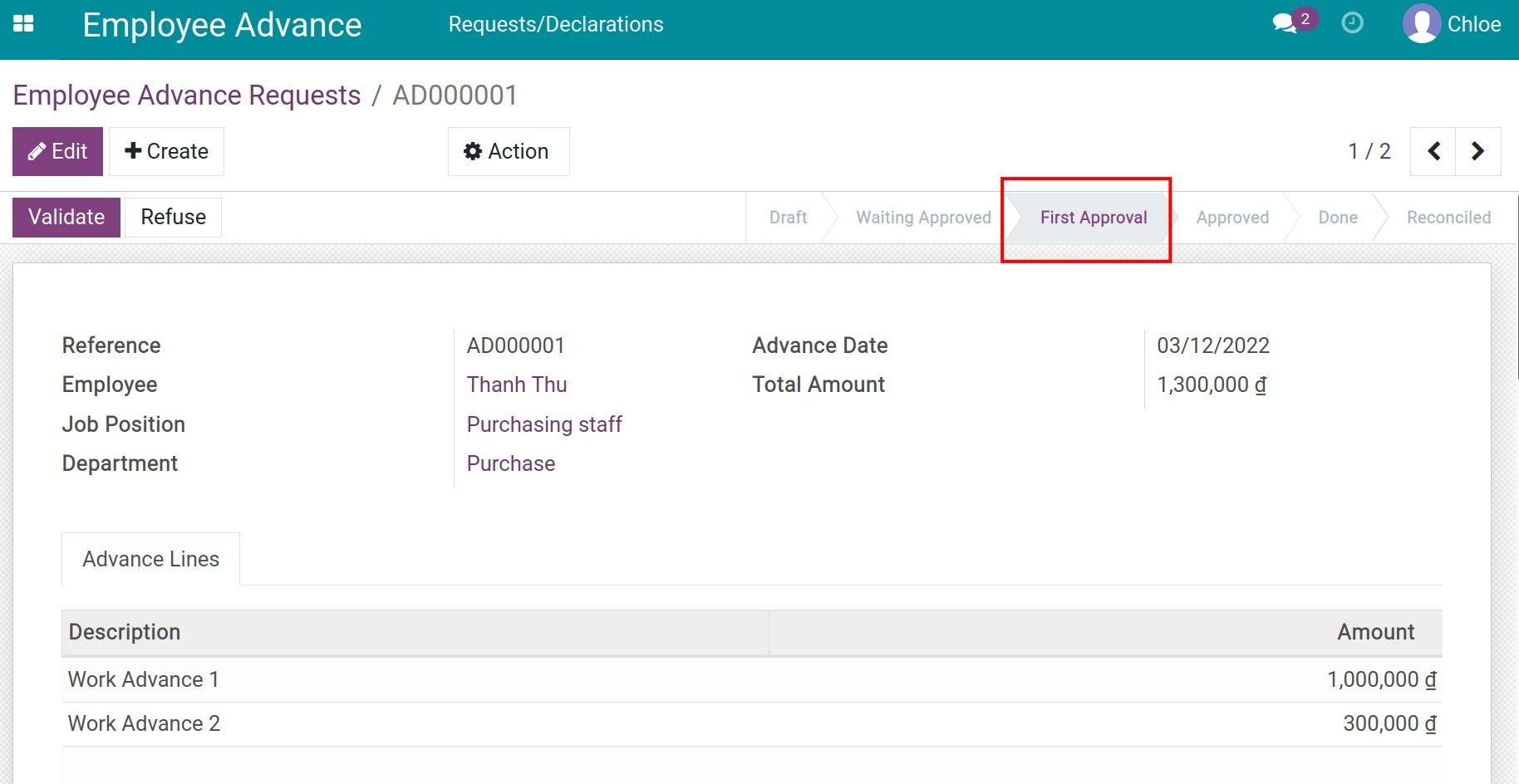Expand the Action dropdown
This screenshot has height=784, width=1519.
click(508, 151)
